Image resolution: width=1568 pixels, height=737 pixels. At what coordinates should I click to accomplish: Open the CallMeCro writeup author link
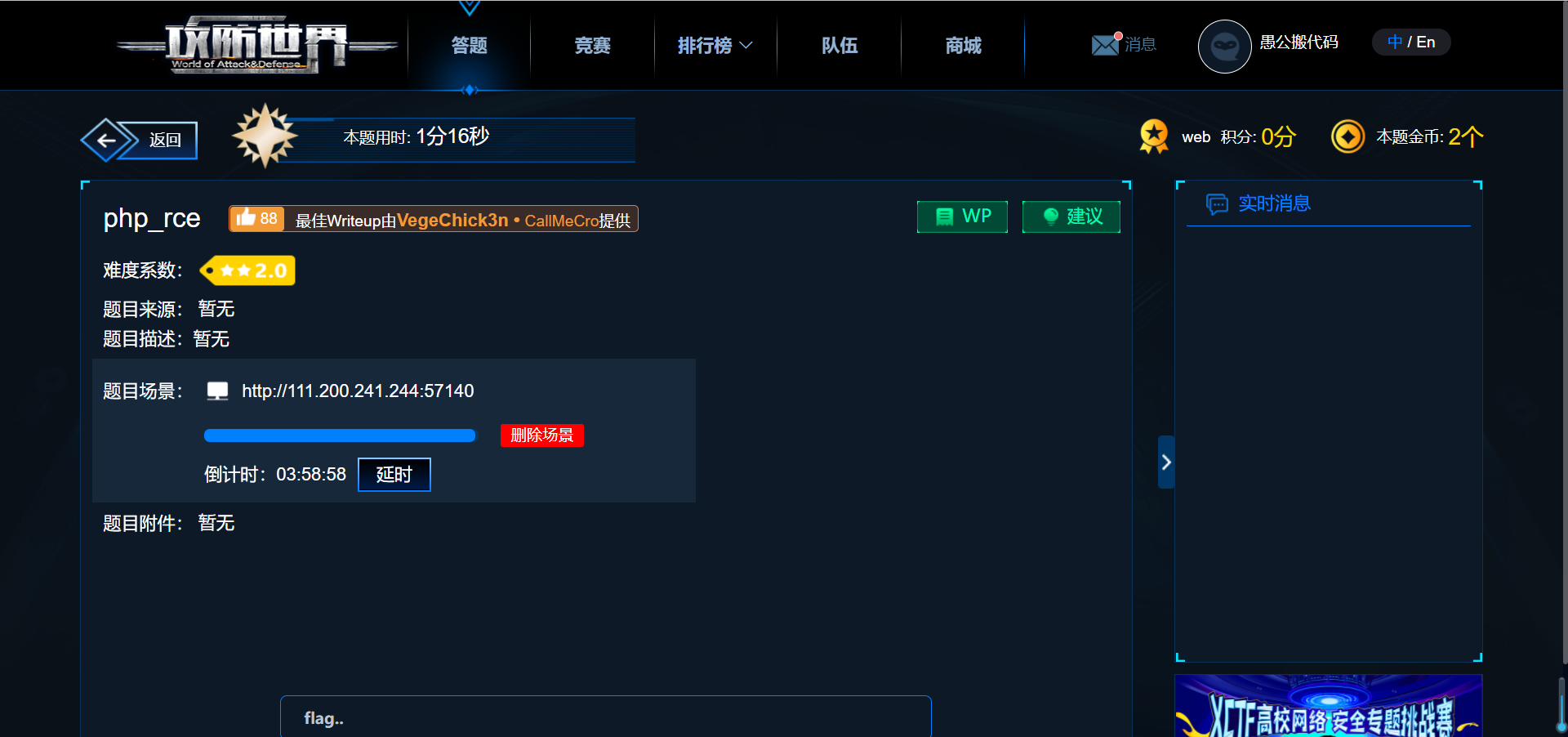pos(562,221)
